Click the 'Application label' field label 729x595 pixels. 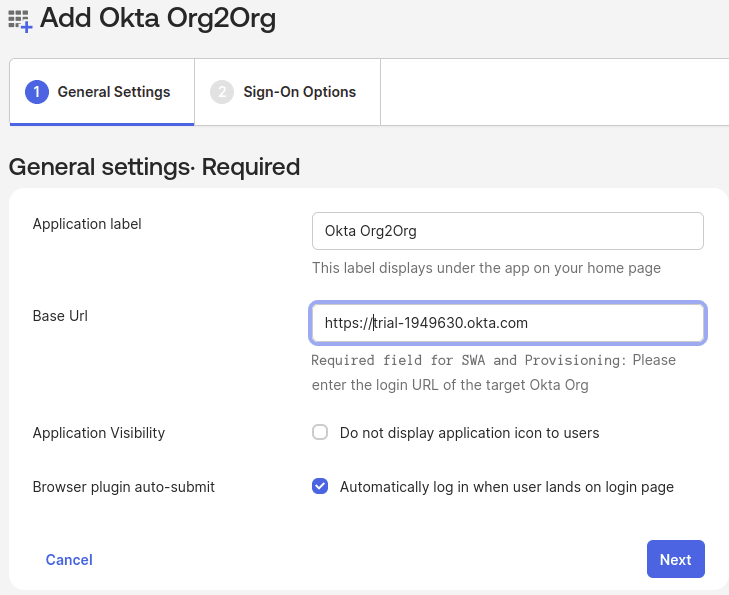pyautogui.click(x=87, y=224)
